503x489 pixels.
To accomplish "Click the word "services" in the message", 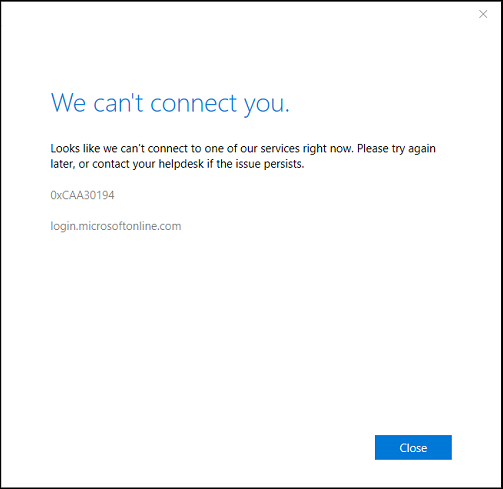I will (x=280, y=148).
